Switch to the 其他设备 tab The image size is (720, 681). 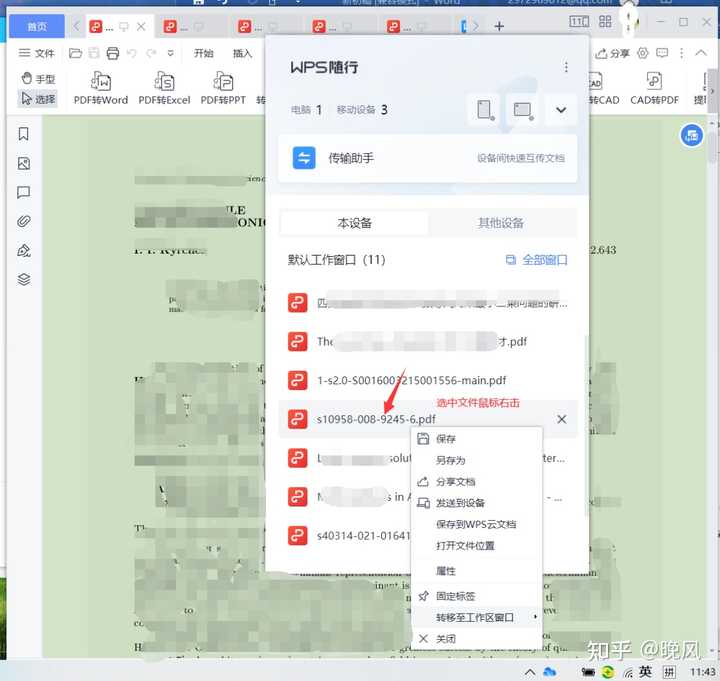tap(501, 223)
